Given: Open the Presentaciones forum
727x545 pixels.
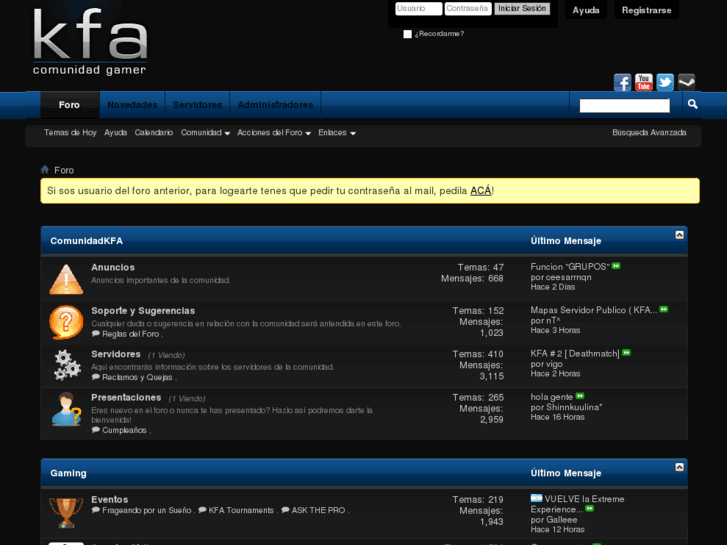Looking at the screenshot, I should click(126, 398).
